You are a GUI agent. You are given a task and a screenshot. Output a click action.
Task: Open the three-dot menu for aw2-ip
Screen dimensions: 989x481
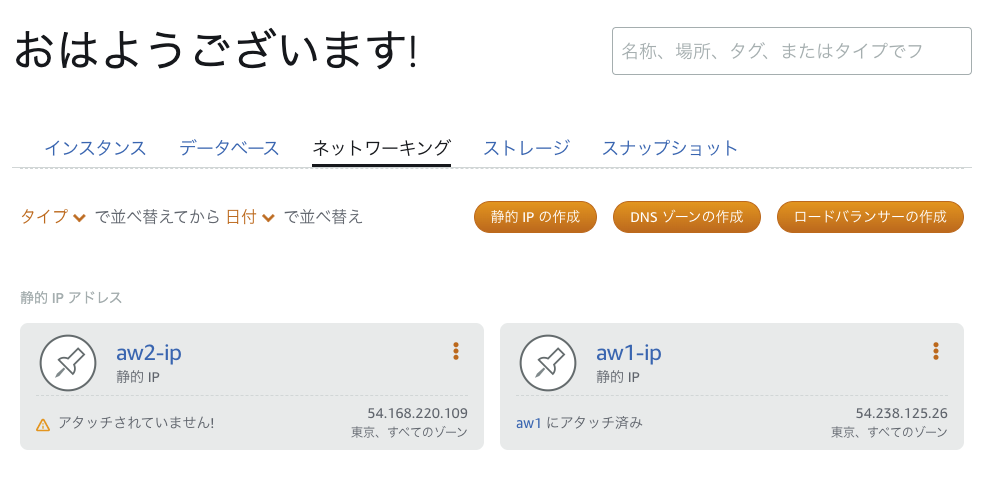[x=456, y=351]
